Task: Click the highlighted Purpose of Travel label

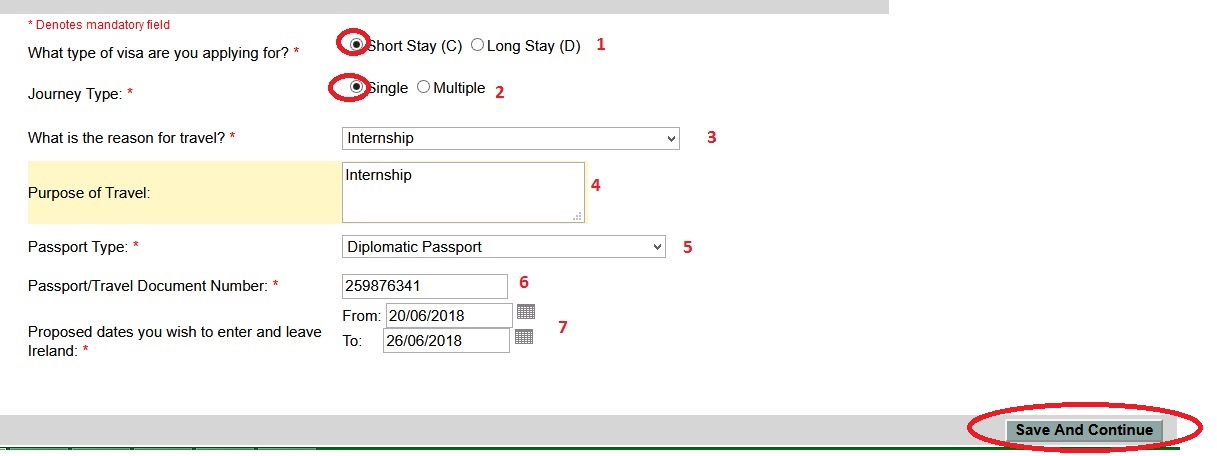Action: point(89,192)
